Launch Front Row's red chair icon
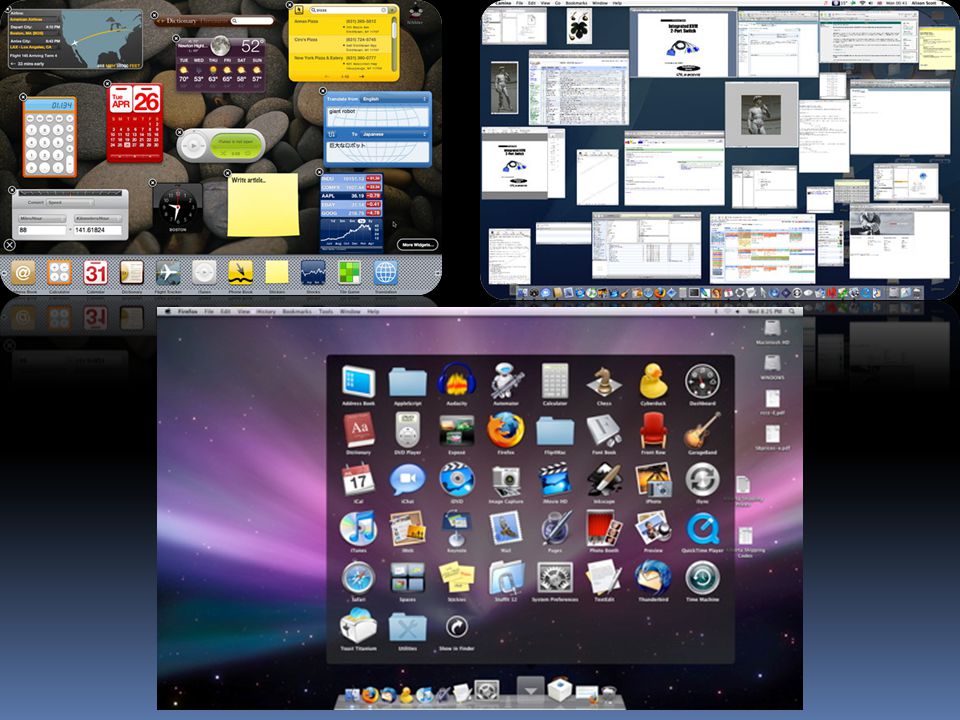The width and height of the screenshot is (960, 720). click(653, 430)
